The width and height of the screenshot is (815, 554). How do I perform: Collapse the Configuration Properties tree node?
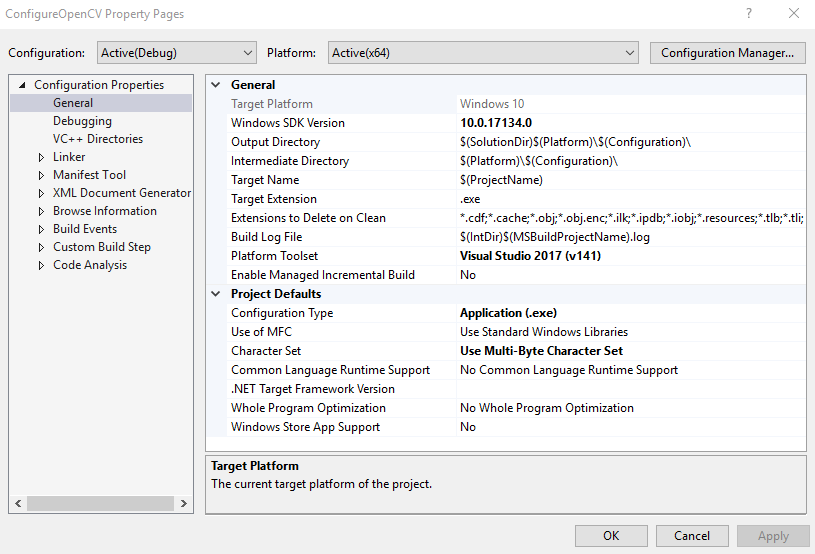click(x=23, y=85)
